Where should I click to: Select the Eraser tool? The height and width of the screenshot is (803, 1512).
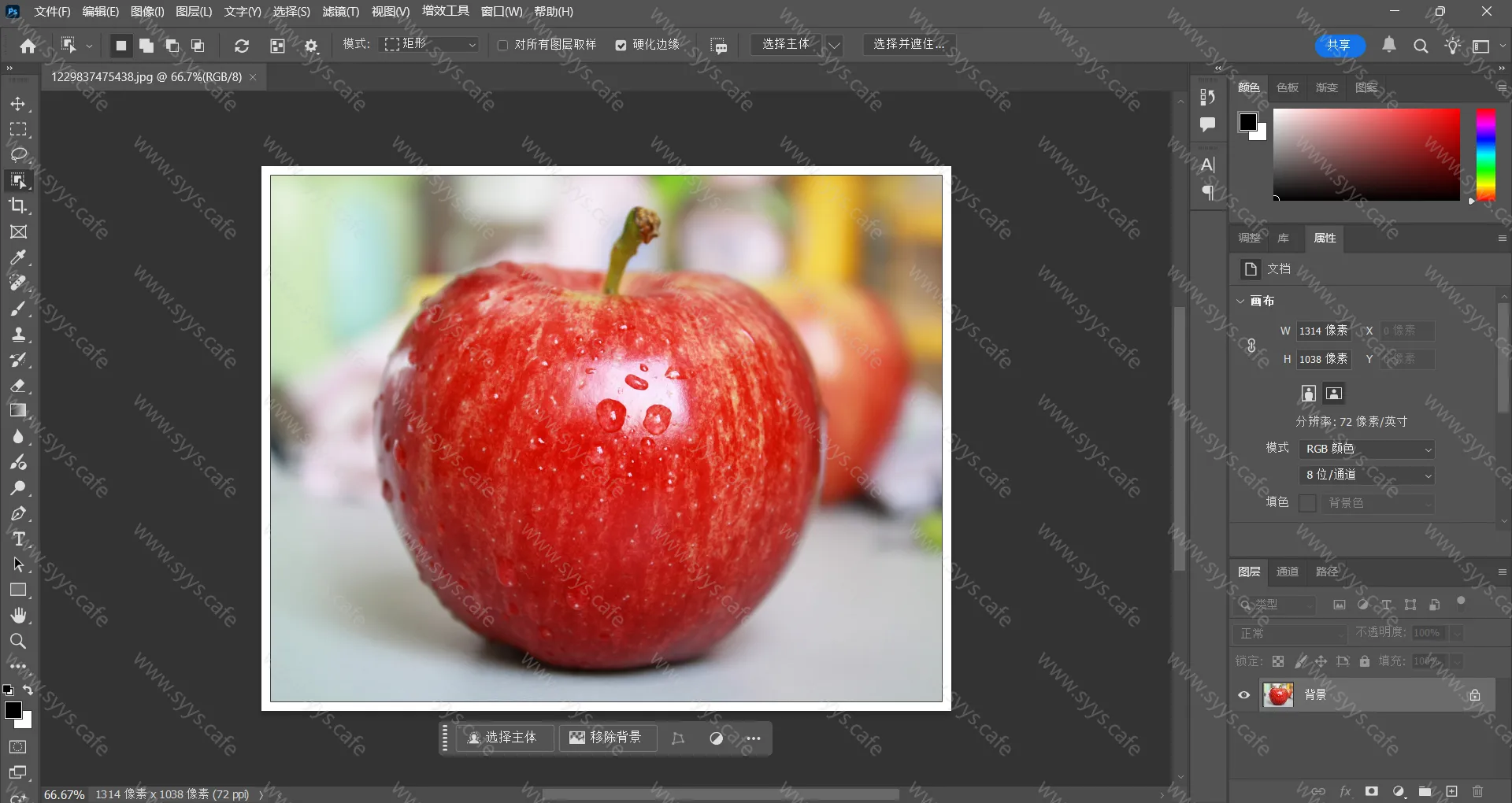[x=18, y=385]
